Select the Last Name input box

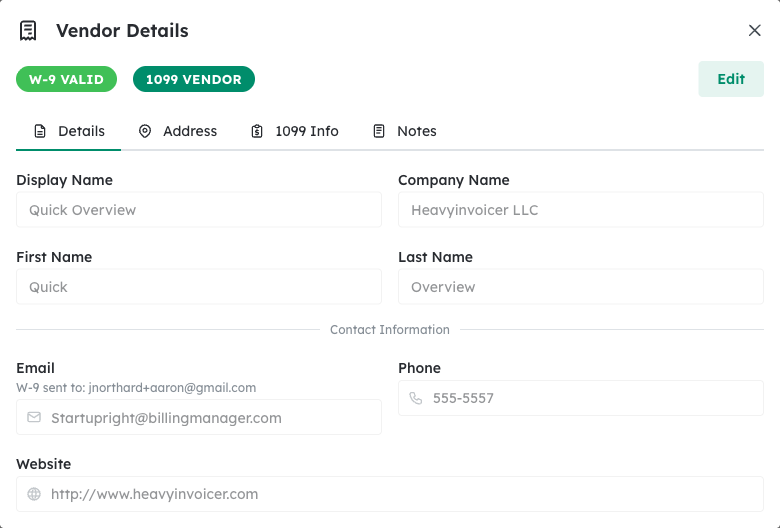tap(581, 287)
